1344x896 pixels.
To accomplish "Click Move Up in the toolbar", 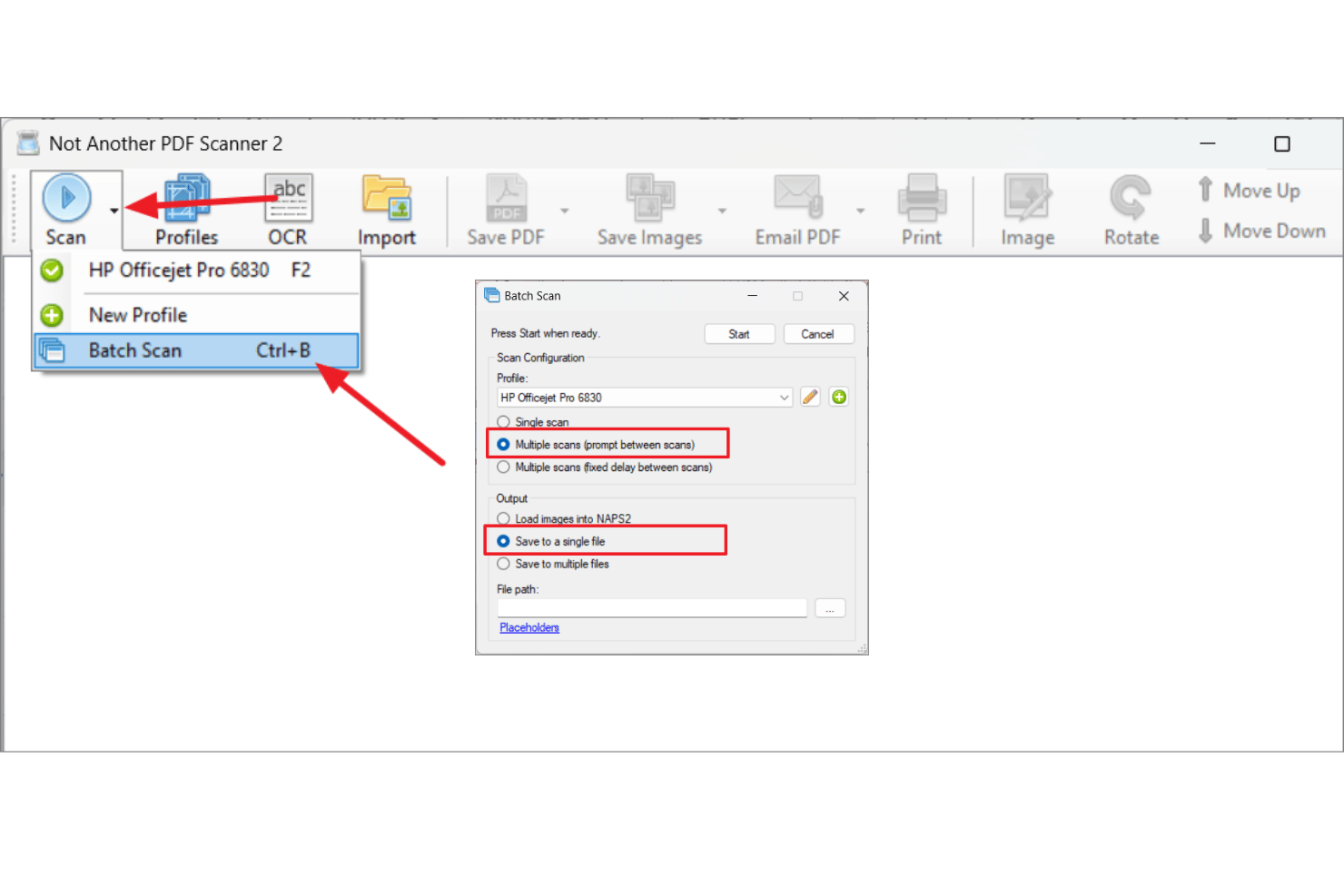I will [1250, 191].
